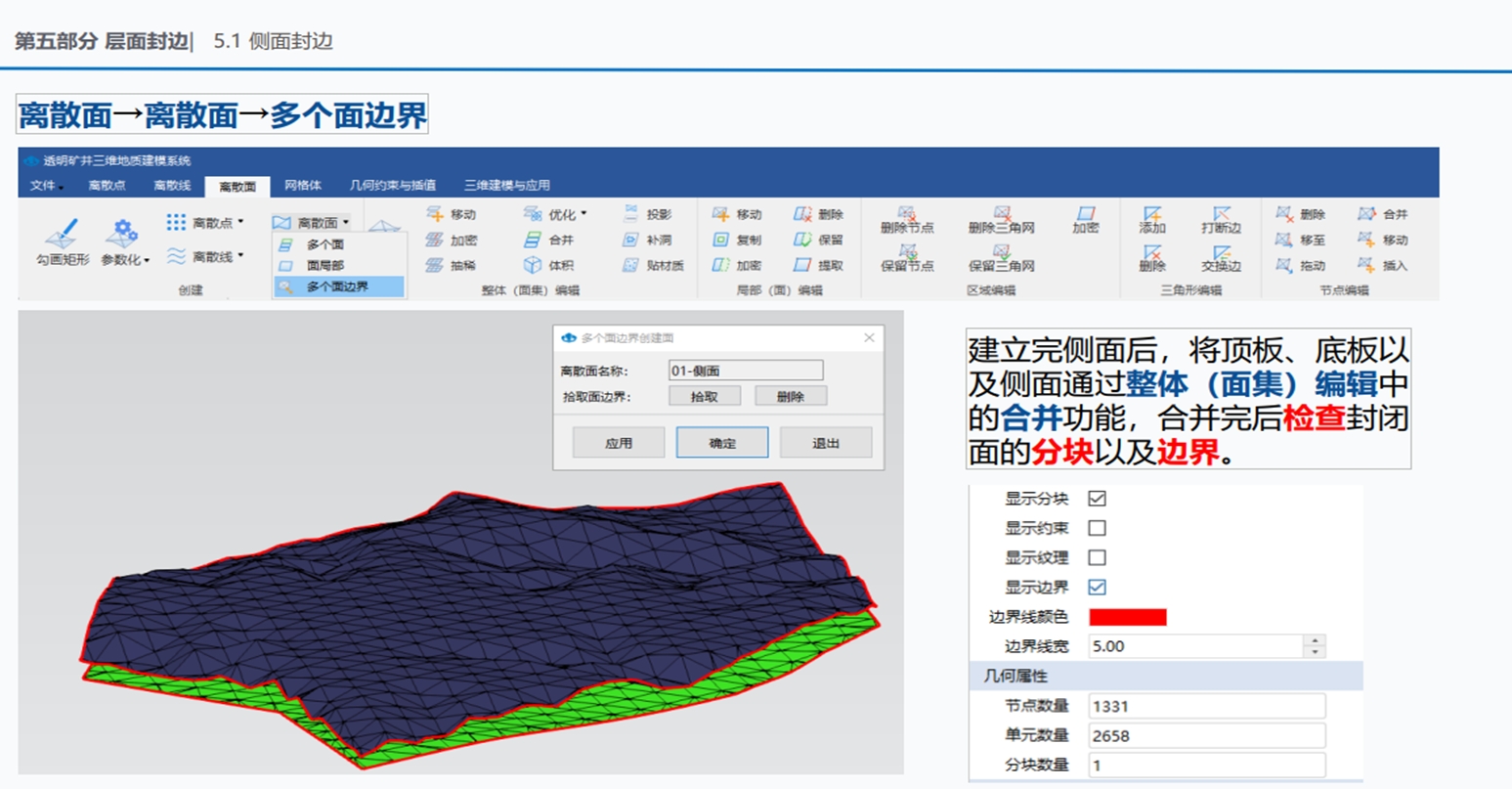Expand the 离散点 dropdown in 创建 group
Screen dimensions: 1512x789
pos(240,223)
